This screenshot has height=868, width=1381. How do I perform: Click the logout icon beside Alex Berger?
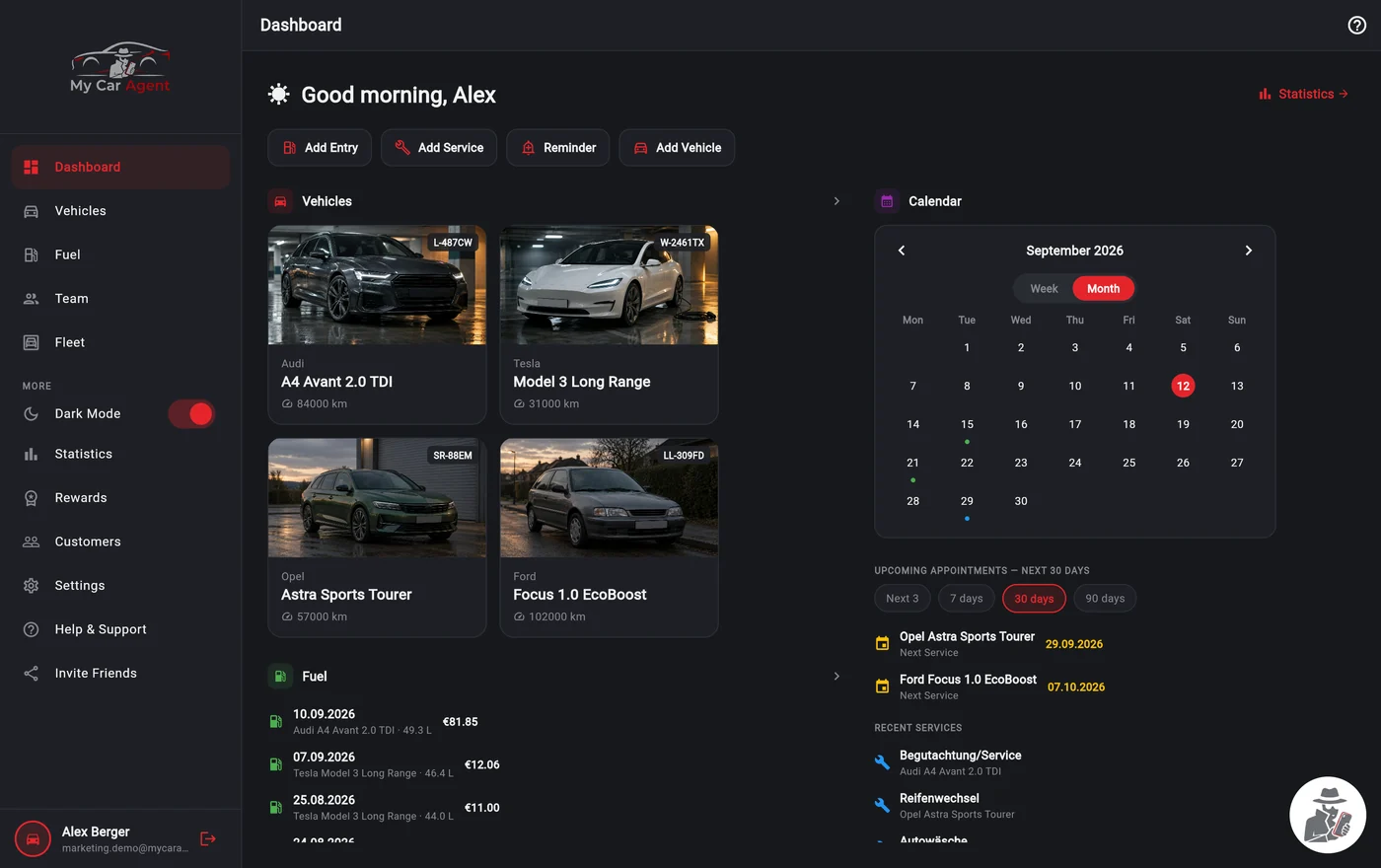(208, 838)
